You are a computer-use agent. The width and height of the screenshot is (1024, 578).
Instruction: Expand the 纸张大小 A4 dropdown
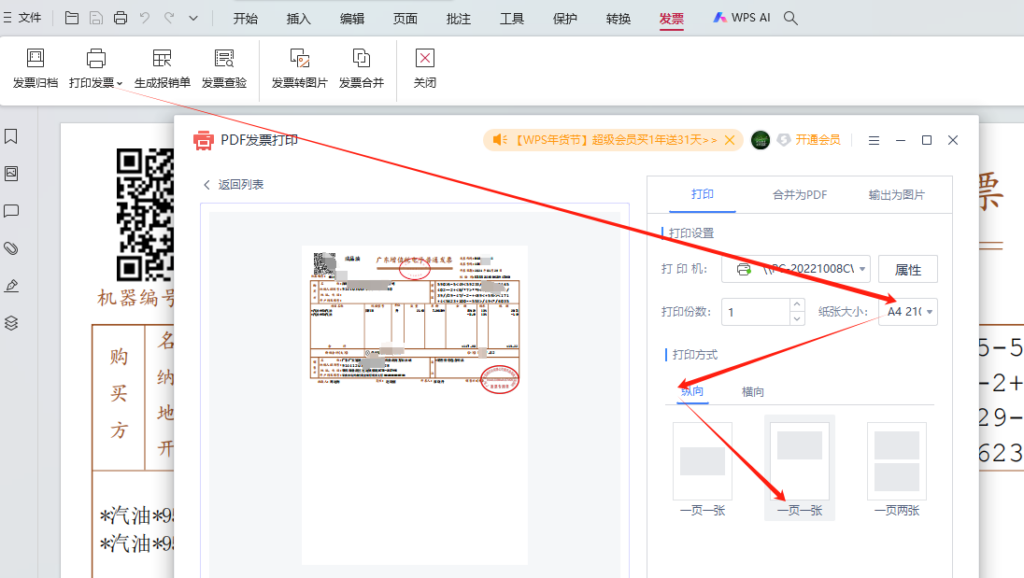click(x=908, y=312)
